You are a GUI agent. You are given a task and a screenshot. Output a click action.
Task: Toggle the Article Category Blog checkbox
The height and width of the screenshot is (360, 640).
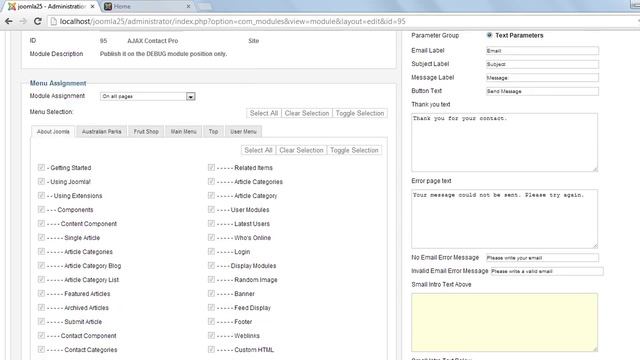pyautogui.click(x=41, y=265)
